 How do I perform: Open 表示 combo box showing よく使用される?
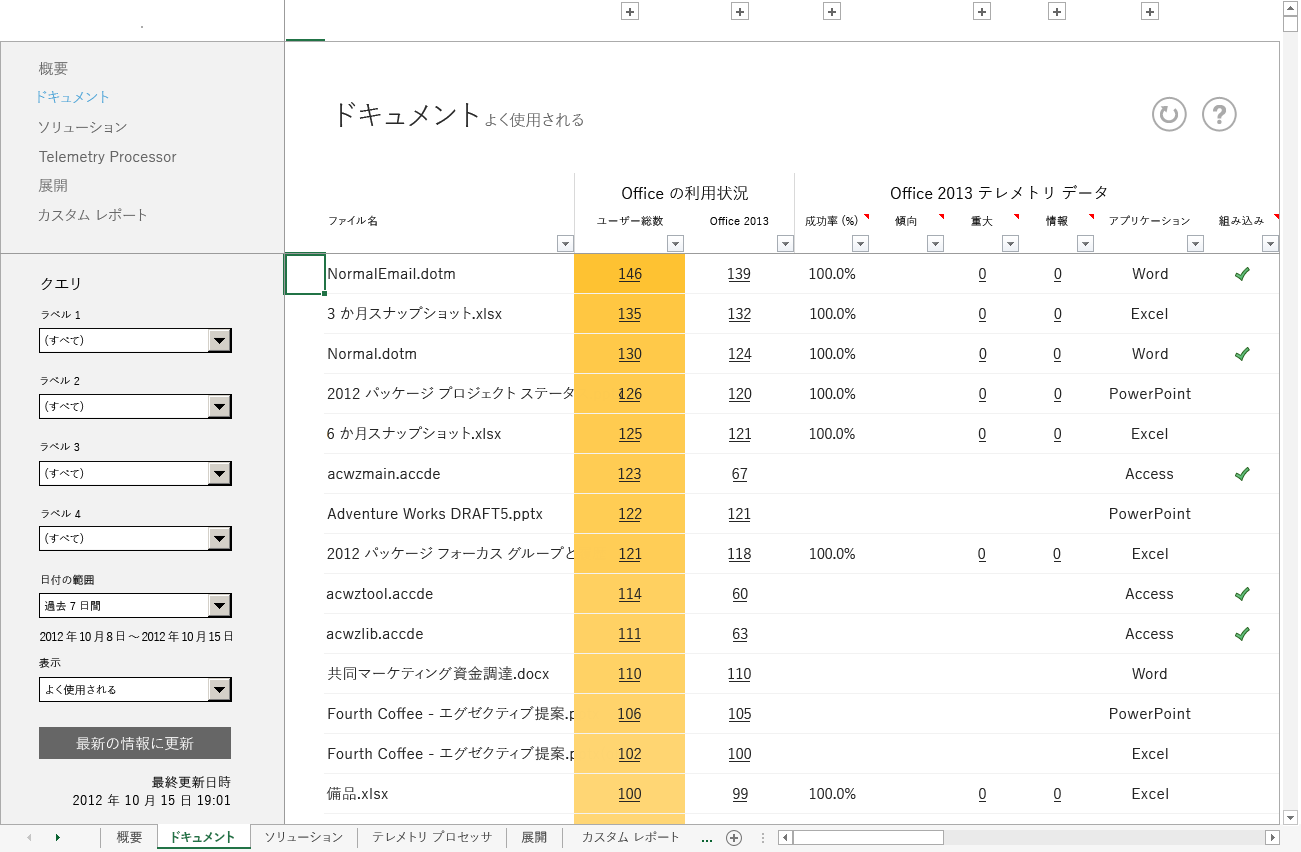pos(135,689)
